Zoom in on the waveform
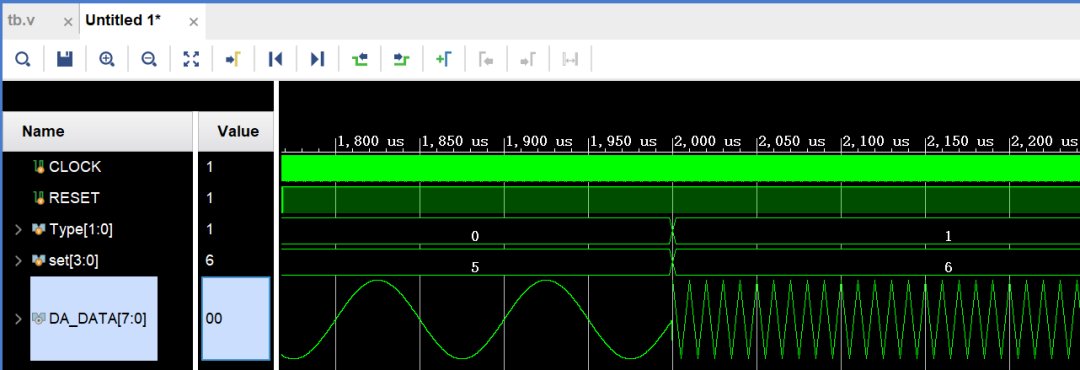Viewport: 1080px width, 370px height. point(107,60)
